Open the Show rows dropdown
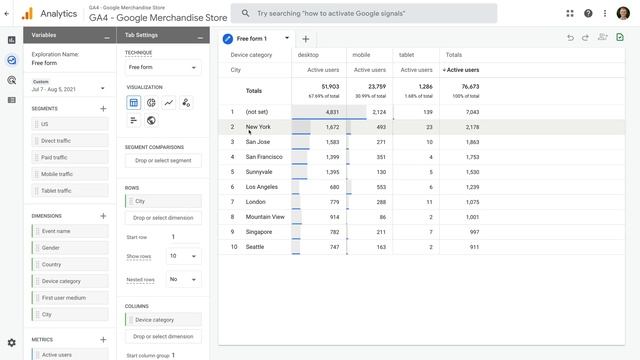 (183, 256)
